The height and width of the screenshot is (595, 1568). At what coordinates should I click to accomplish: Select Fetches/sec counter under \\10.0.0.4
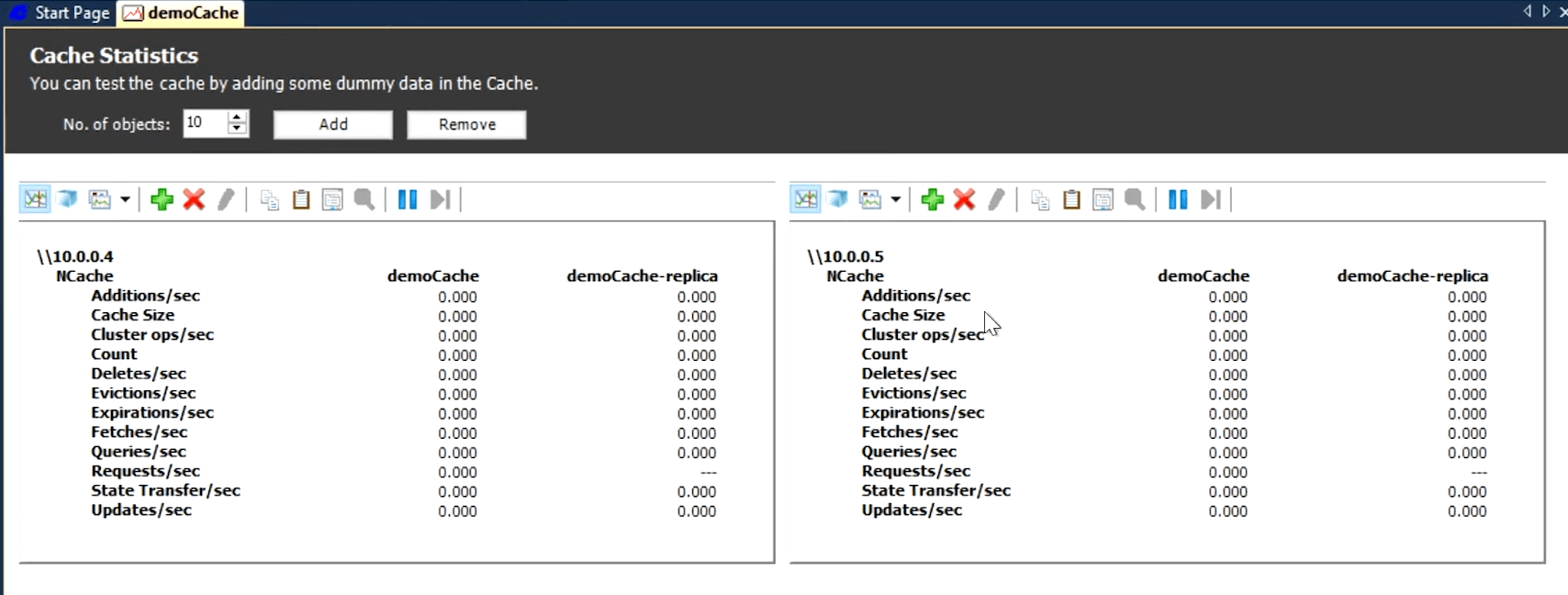click(139, 432)
